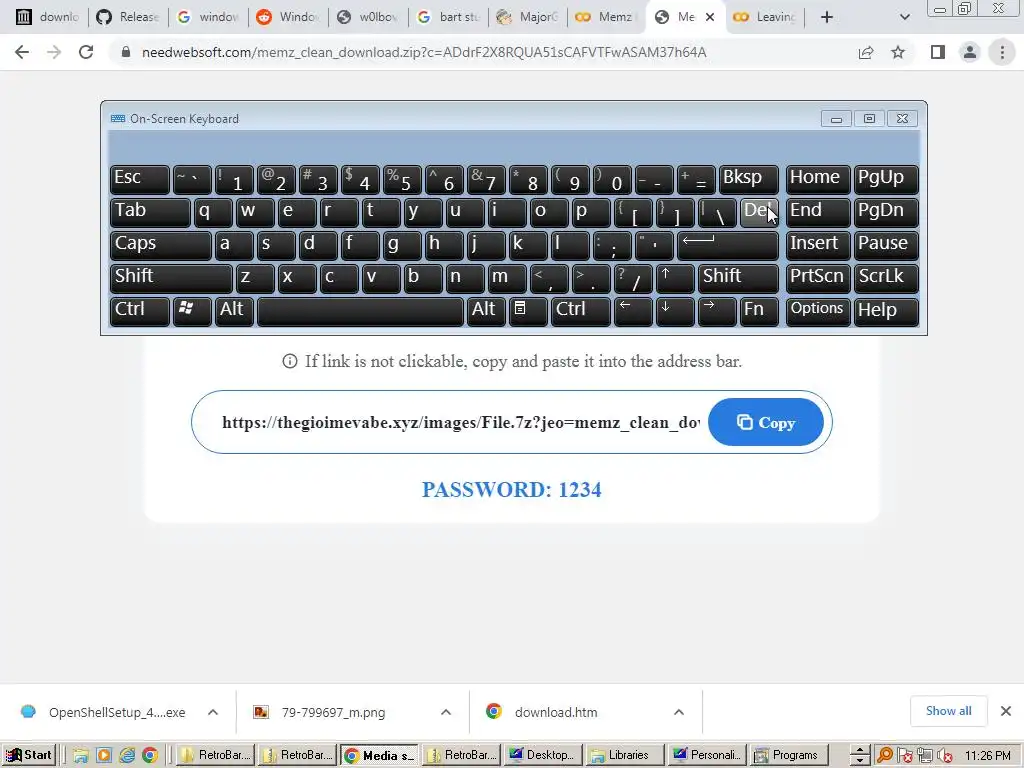Open the Chrome profile menu

[x=970, y=52]
